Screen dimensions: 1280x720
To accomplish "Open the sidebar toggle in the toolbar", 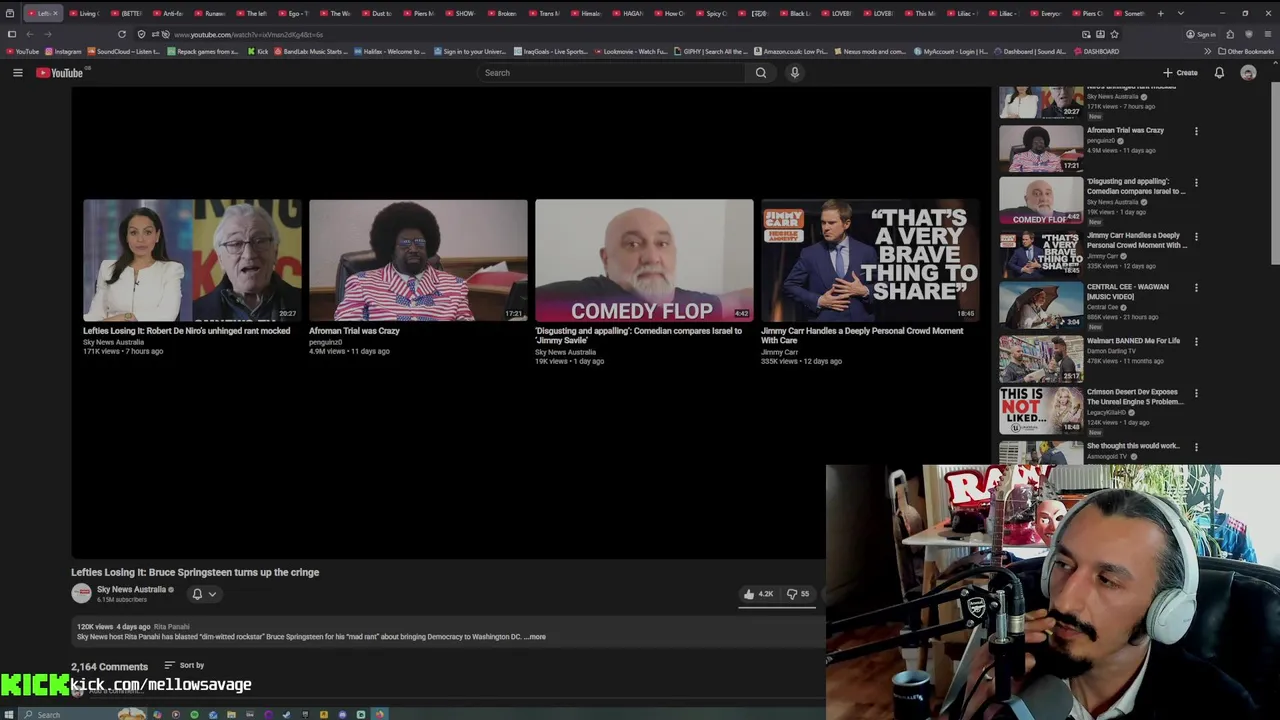I will tap(12, 34).
